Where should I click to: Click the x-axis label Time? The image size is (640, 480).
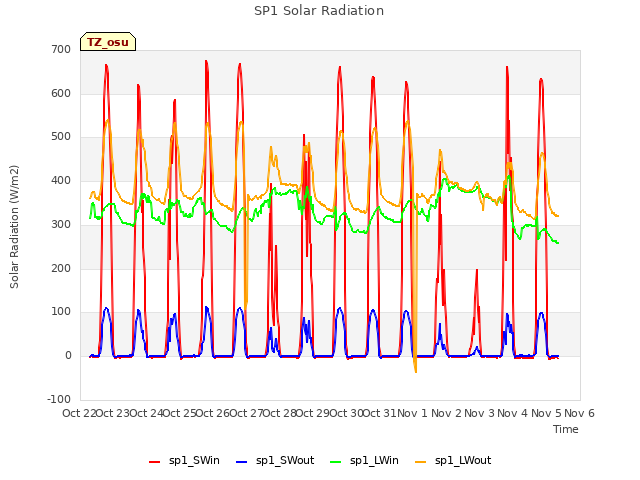565,429
